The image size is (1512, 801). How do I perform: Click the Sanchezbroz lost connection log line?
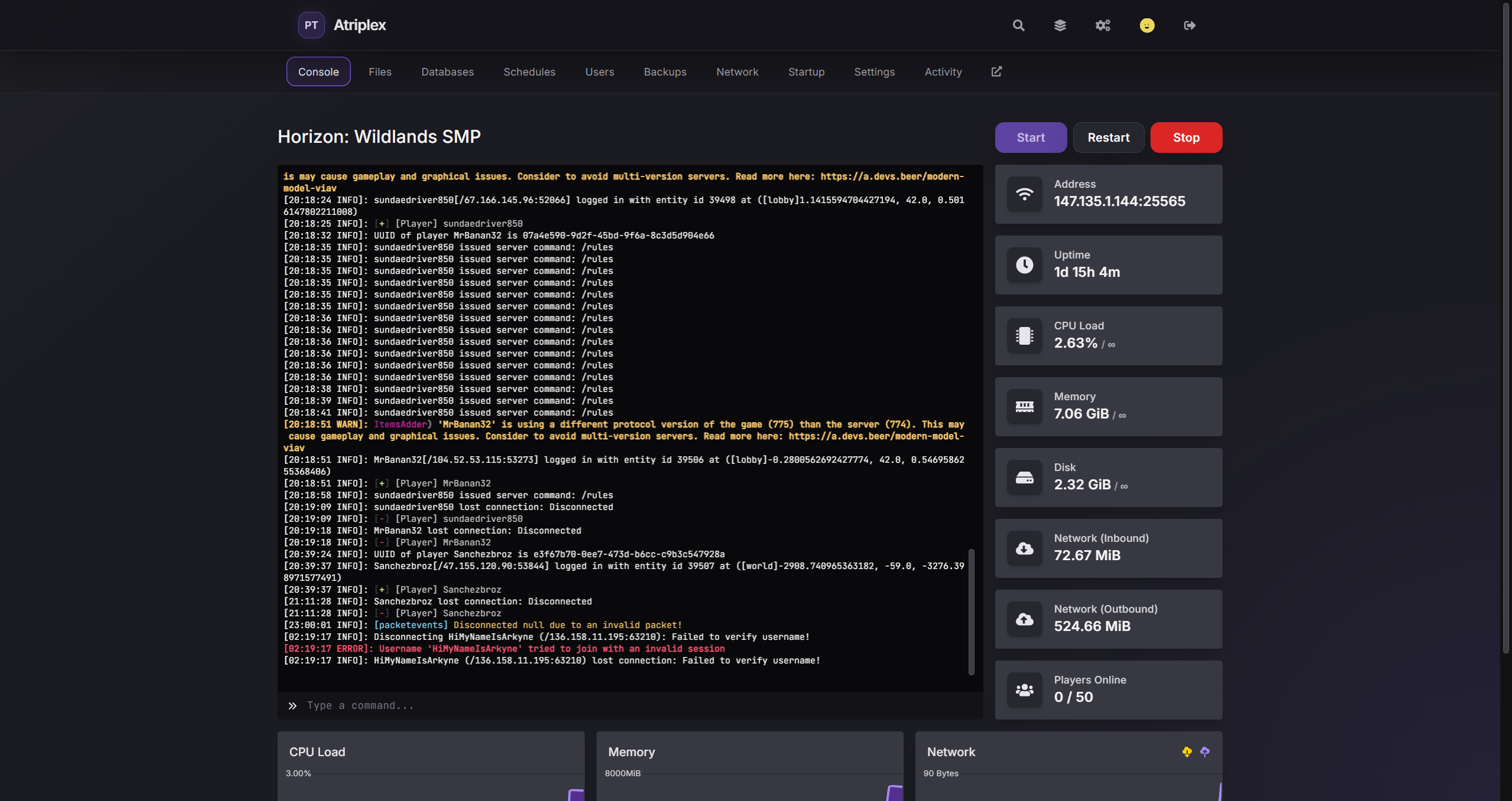click(x=438, y=601)
